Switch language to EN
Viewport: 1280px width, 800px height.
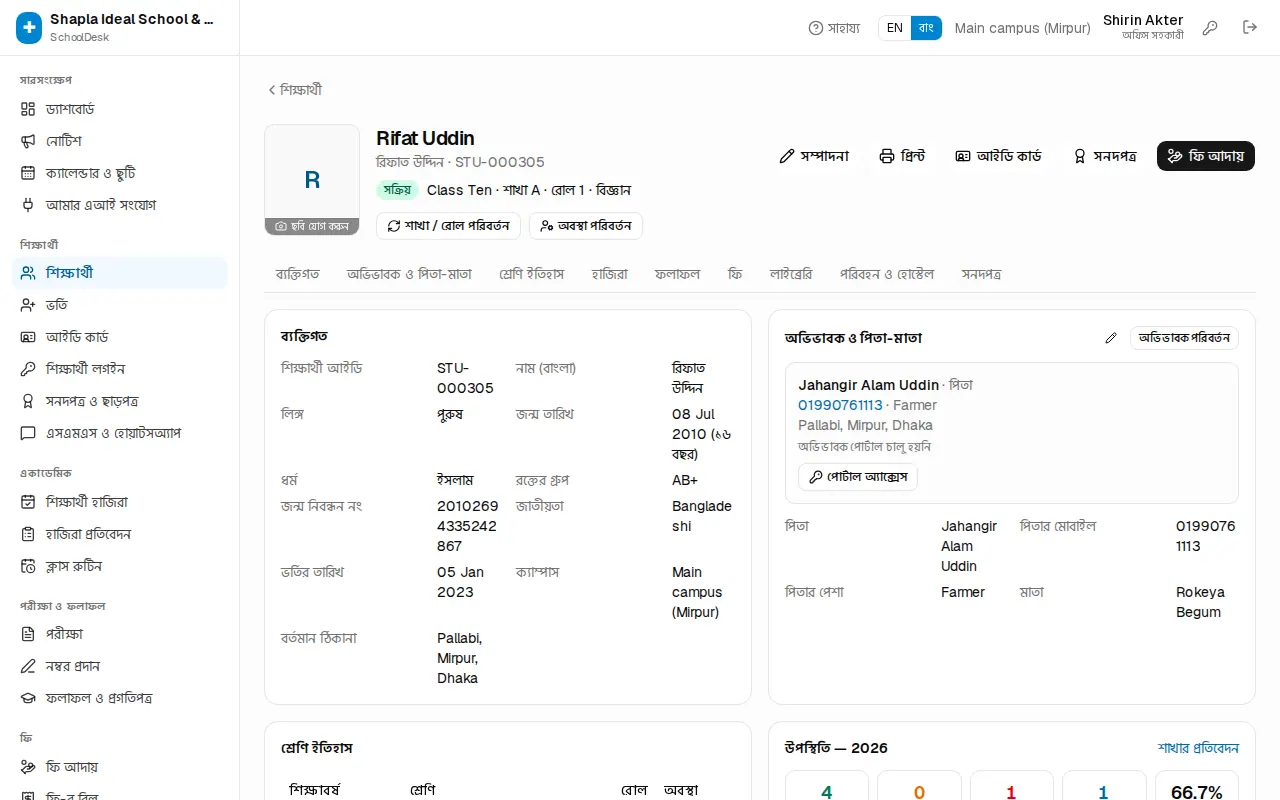895,28
